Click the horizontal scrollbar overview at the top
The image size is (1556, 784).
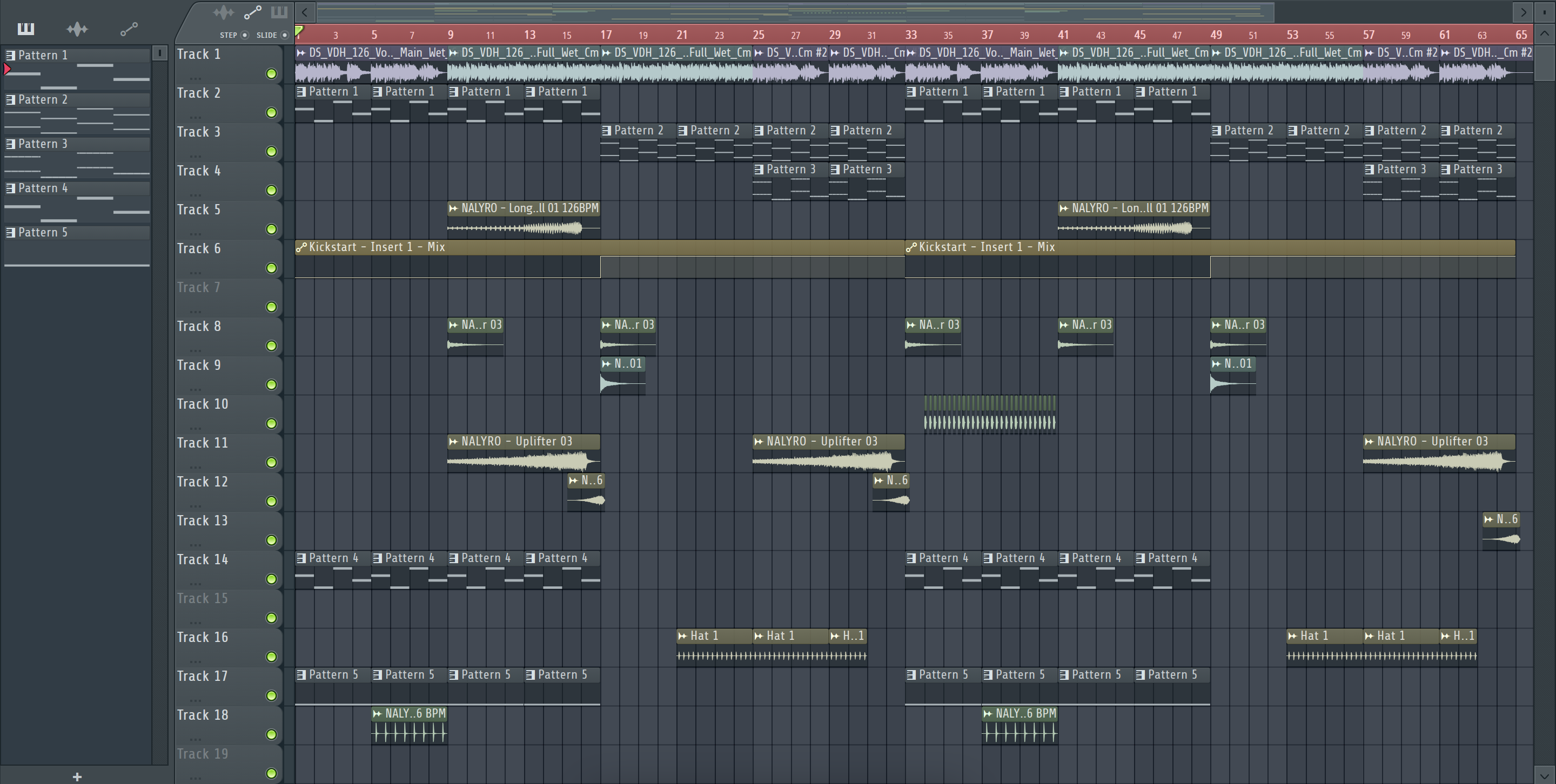click(x=795, y=11)
